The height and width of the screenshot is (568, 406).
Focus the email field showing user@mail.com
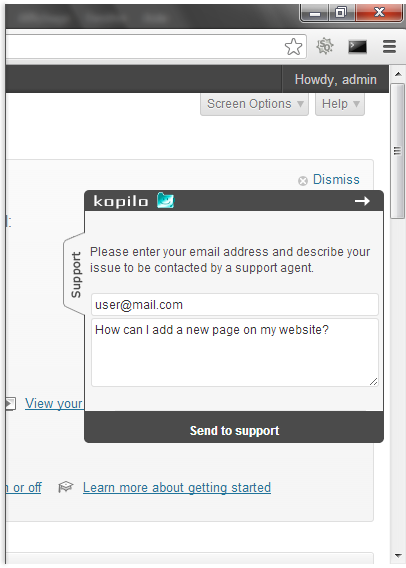[x=235, y=305]
